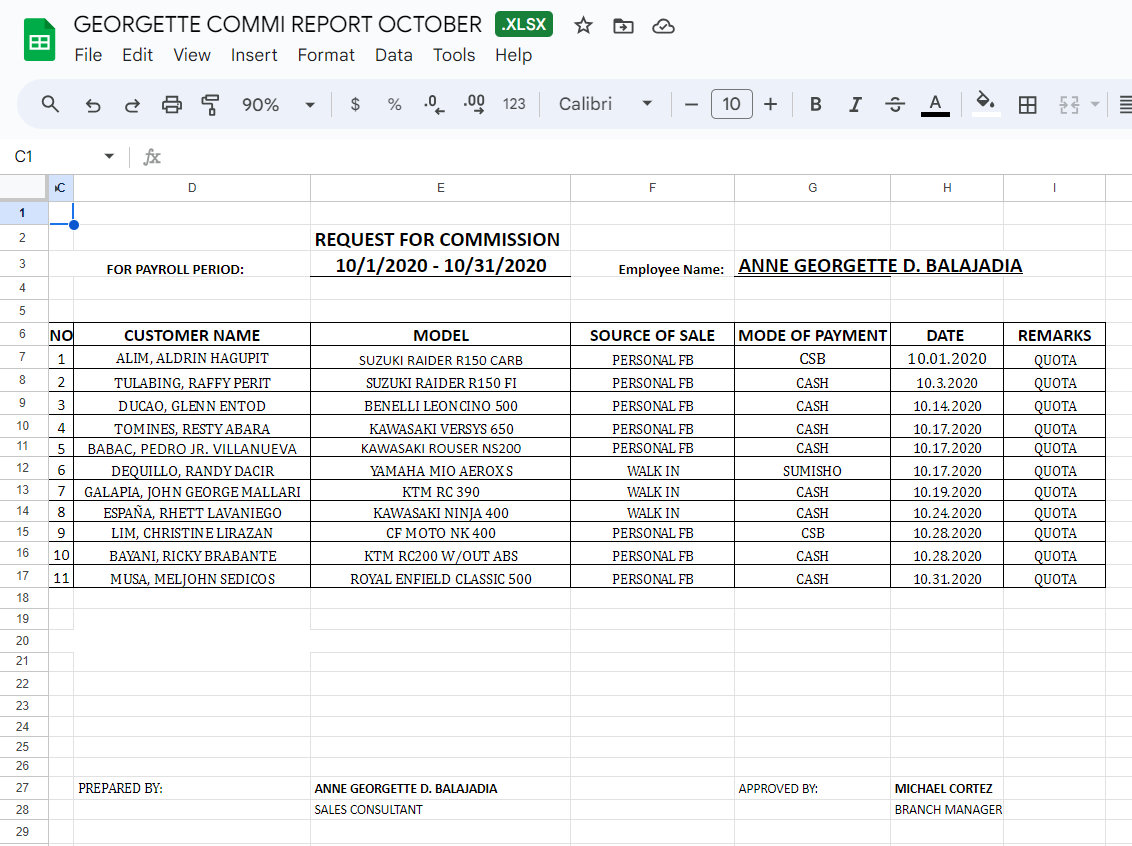
Task: Toggle strikethrough formatting
Action: click(894, 105)
